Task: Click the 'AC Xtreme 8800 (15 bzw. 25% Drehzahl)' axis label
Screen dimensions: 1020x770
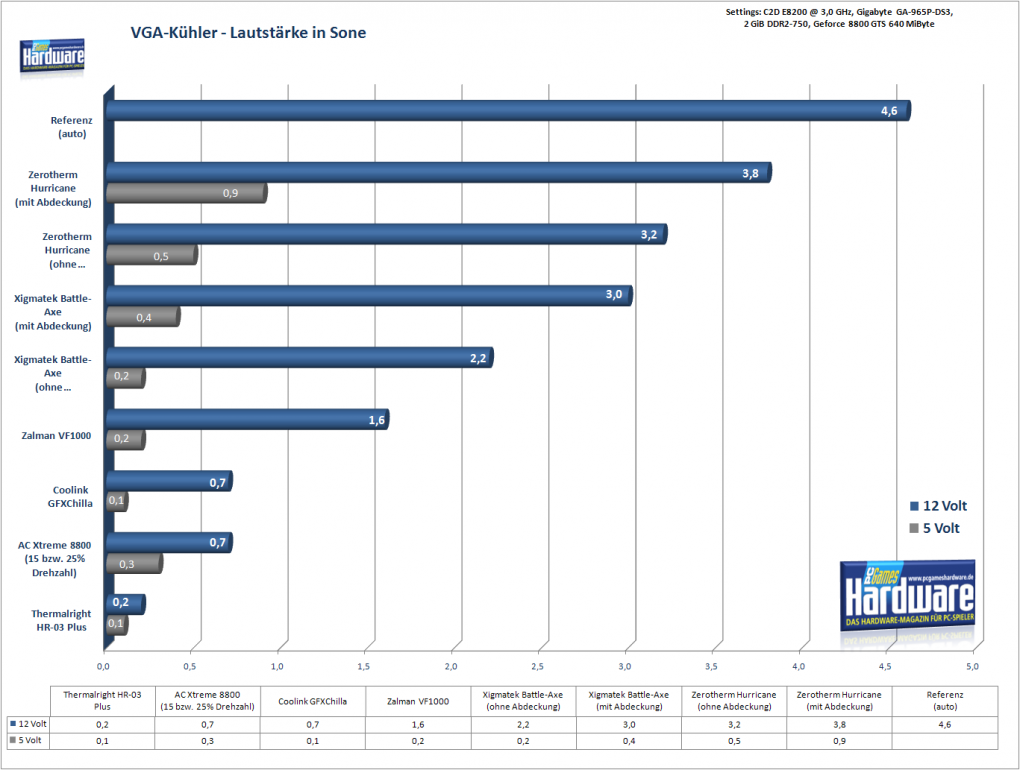Action: tap(54, 559)
